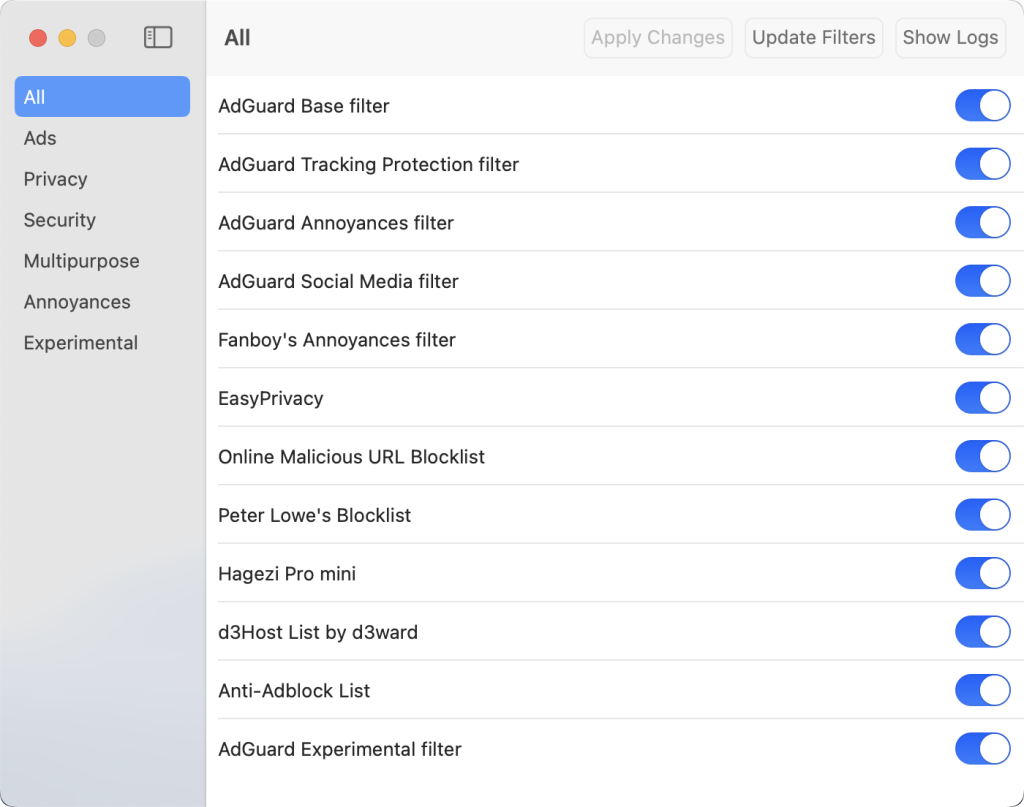Viewport: 1024px width, 807px height.
Task: Disable AdGuard Social Media filter
Action: pyautogui.click(x=982, y=281)
